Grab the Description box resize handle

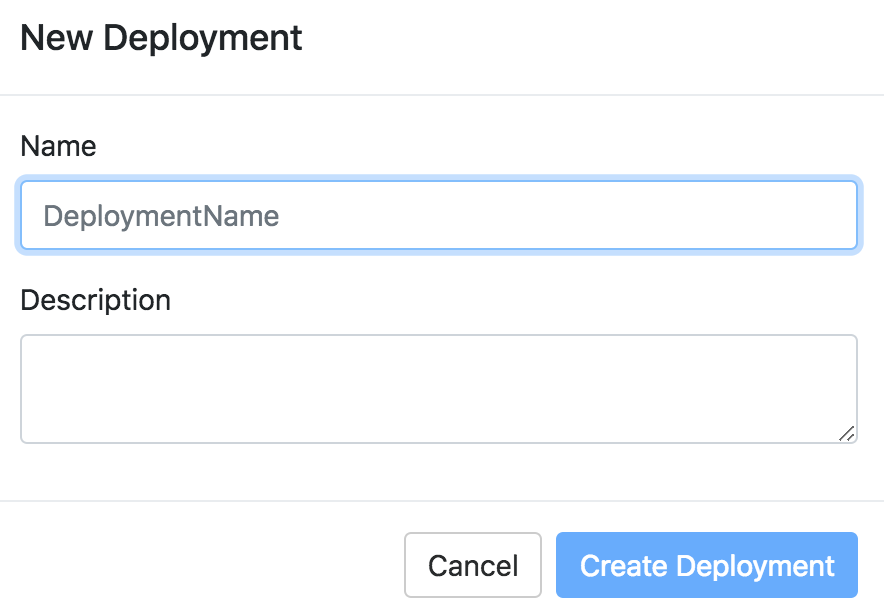click(846, 433)
